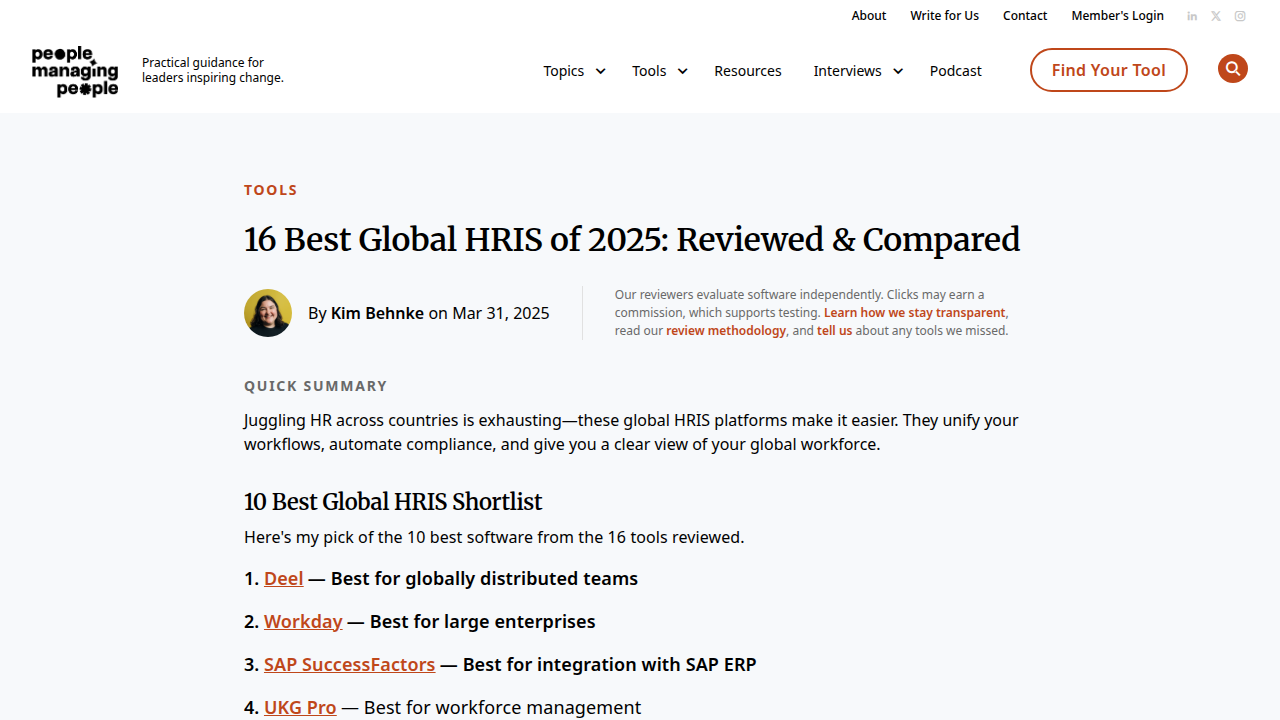Click 'Best for large enterprises' text
The height and width of the screenshot is (720, 1280).
[x=483, y=622]
